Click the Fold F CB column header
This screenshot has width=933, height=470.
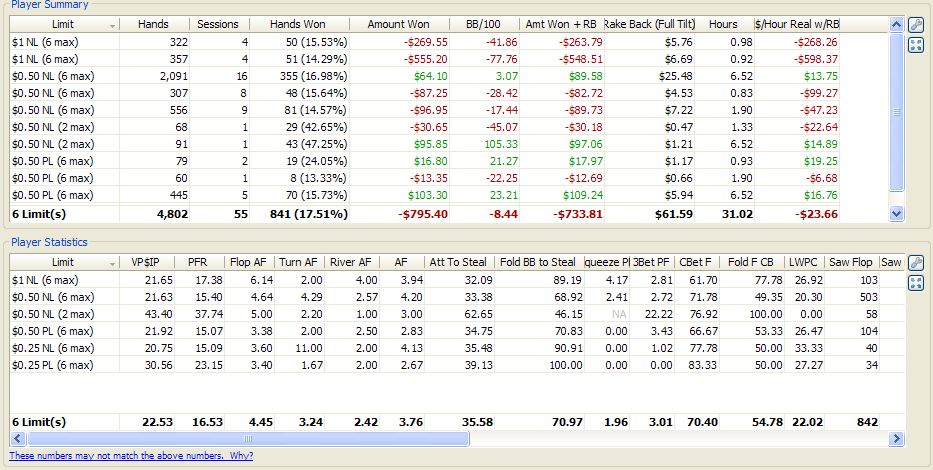[x=751, y=262]
